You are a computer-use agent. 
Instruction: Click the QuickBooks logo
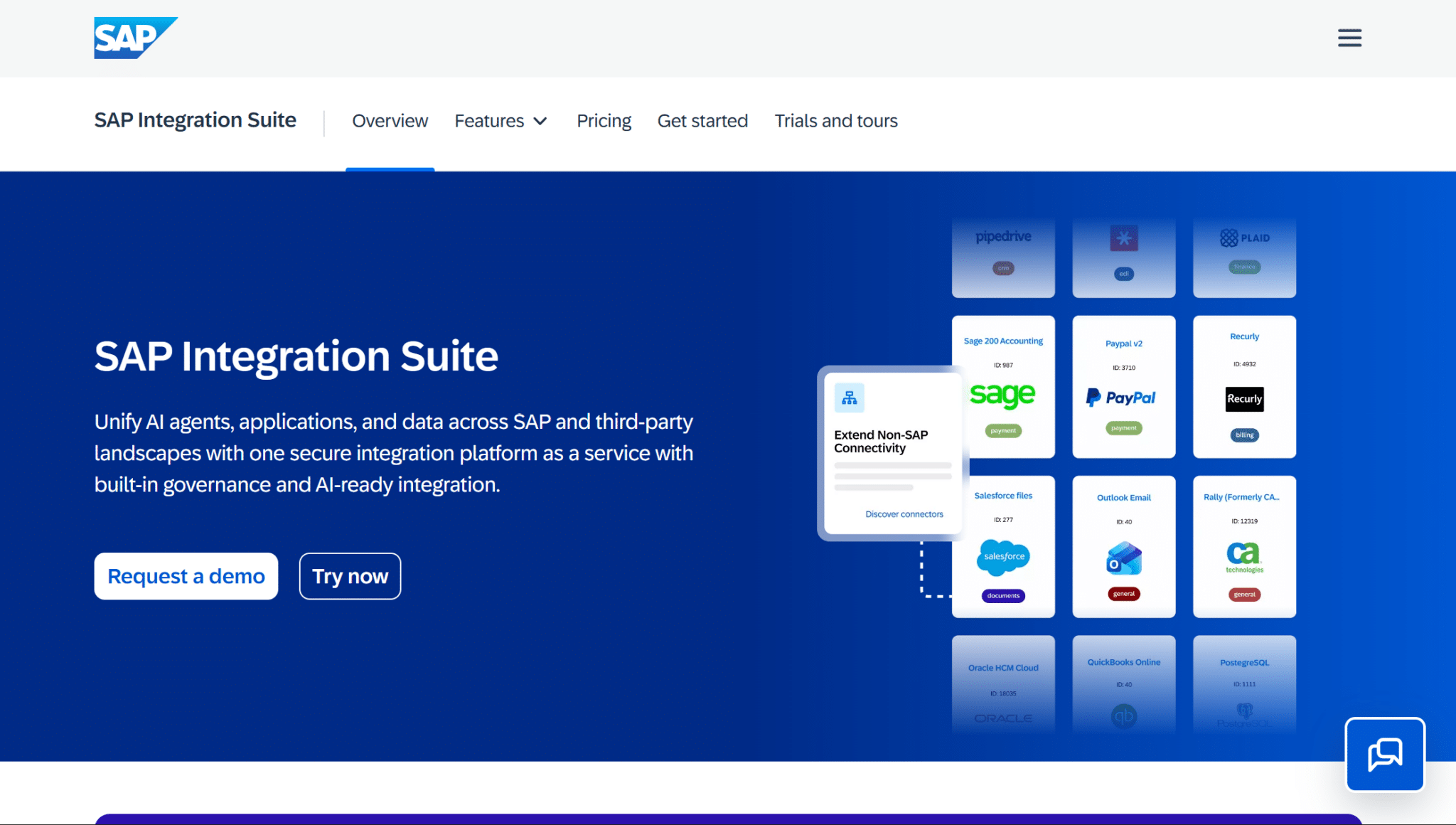pos(1124,716)
